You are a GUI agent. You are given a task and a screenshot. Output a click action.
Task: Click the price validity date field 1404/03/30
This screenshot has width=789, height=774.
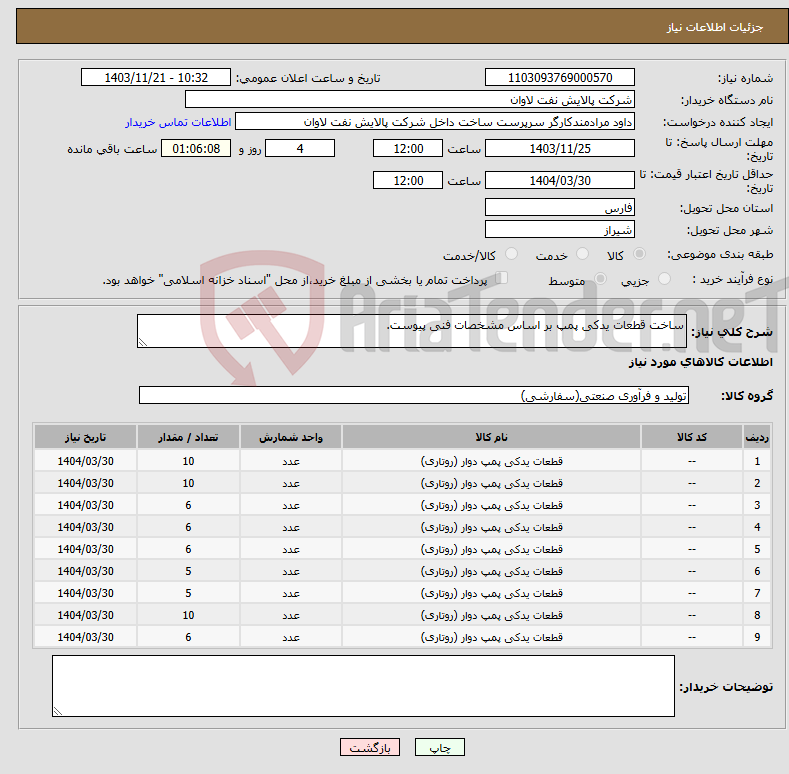[560, 180]
